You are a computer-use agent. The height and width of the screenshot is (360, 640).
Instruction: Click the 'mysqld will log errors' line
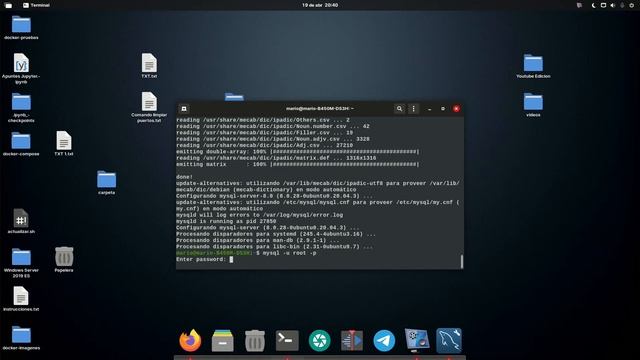pos(259,215)
